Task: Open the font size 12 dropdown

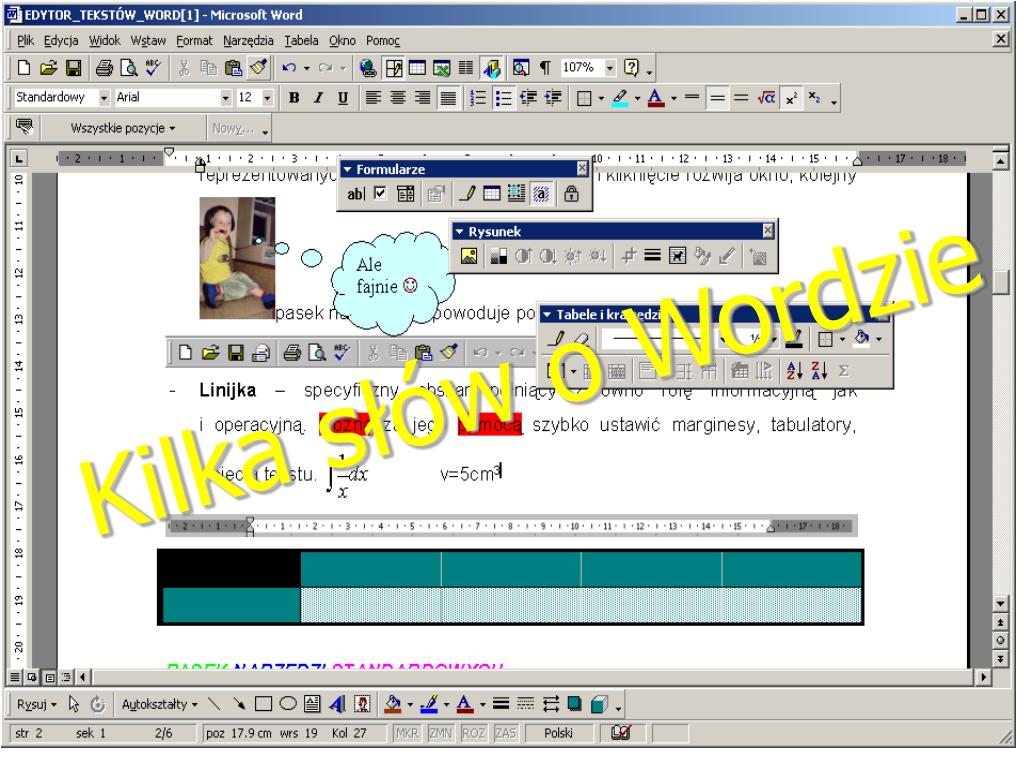Action: pos(267,98)
